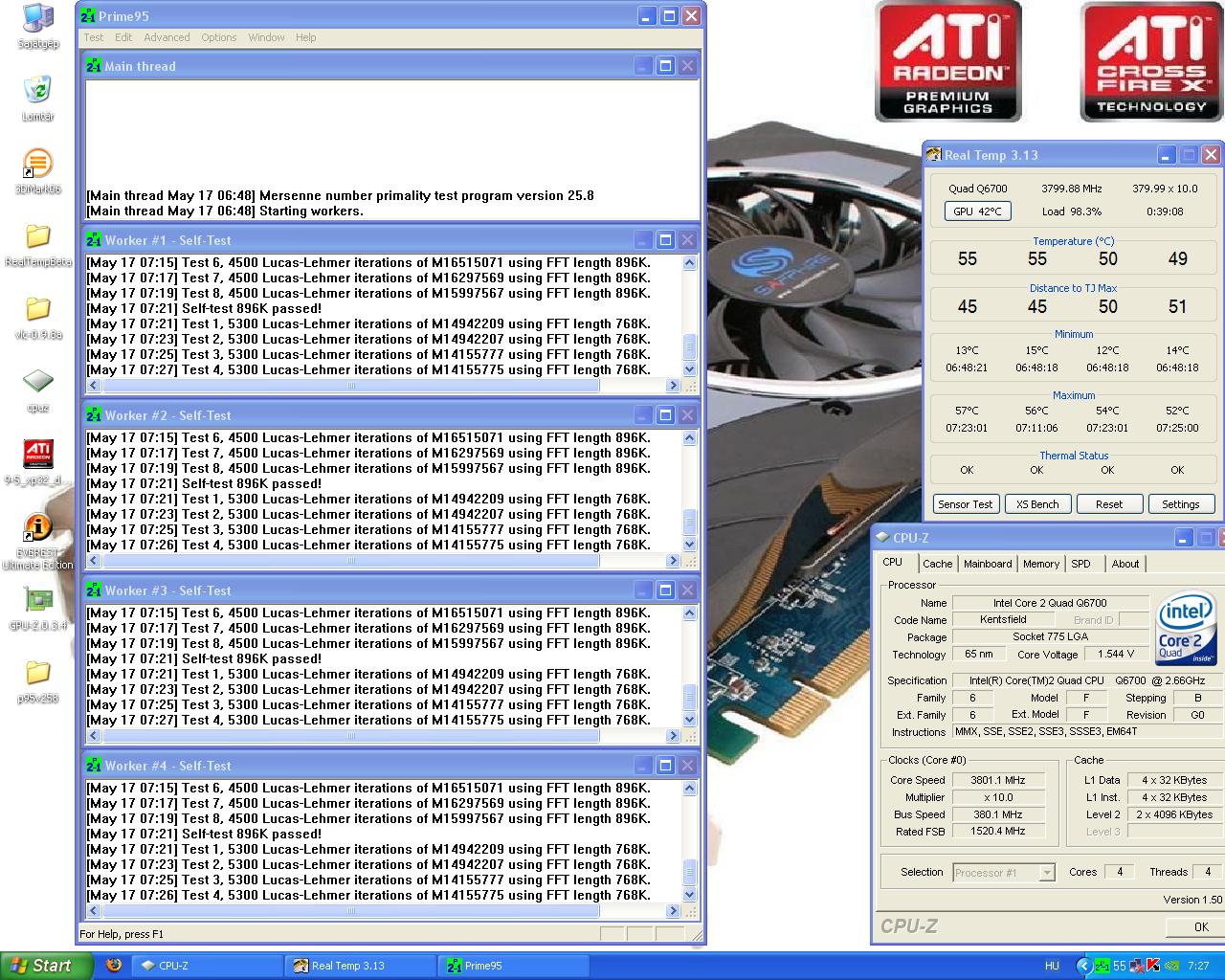The image size is (1225, 980).
Task: Switch to CPU-Z taskbar button
Action: [x=207, y=966]
